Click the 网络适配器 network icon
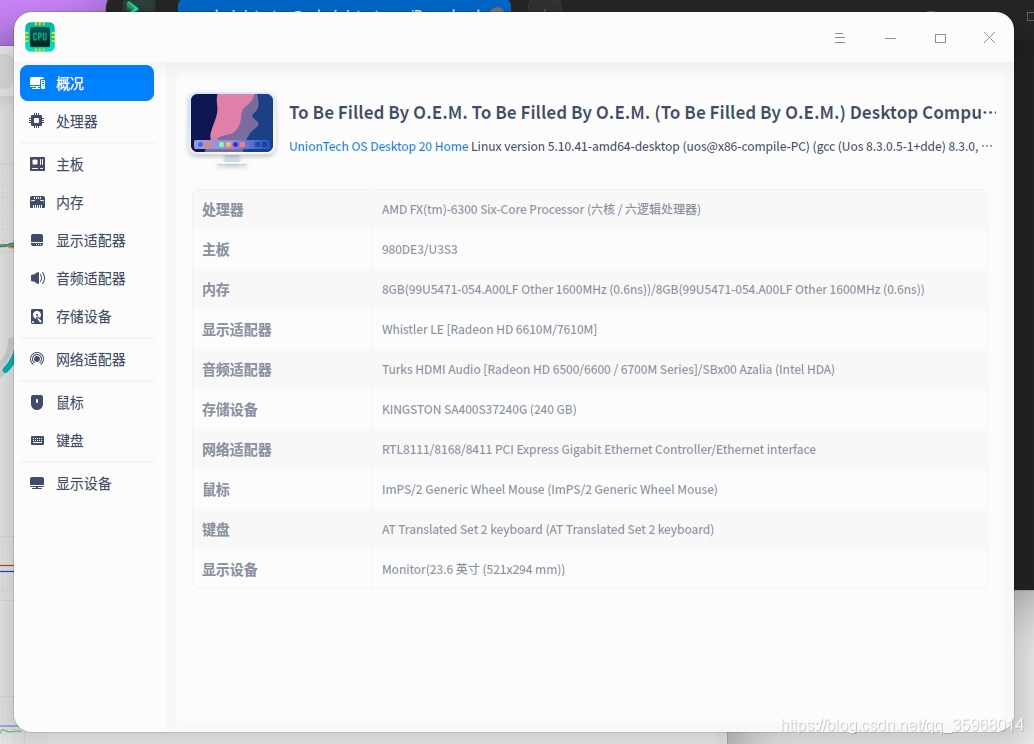The width and height of the screenshot is (1034, 744). (38, 359)
